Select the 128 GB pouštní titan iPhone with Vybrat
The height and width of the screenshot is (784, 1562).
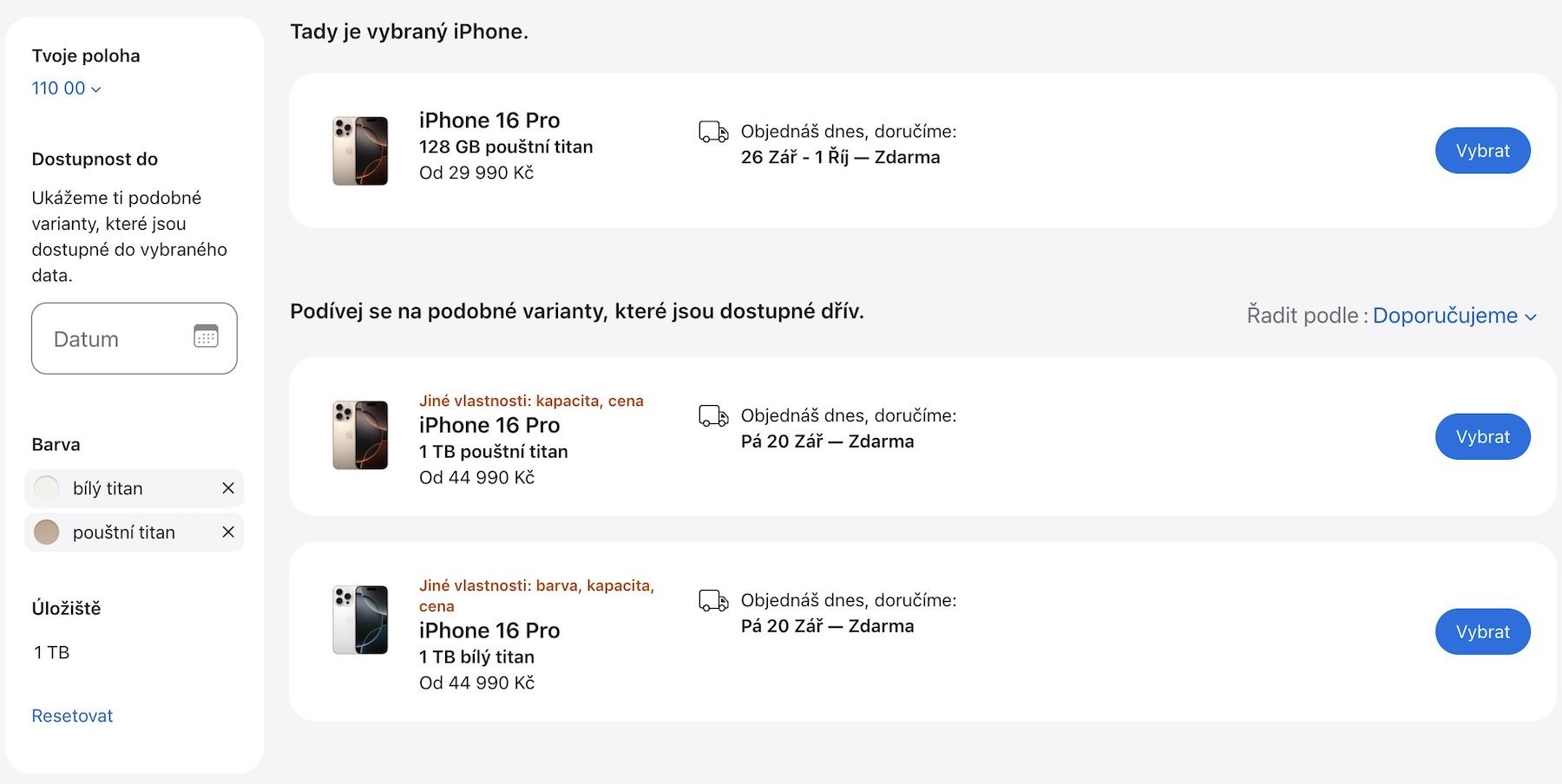coord(1482,151)
